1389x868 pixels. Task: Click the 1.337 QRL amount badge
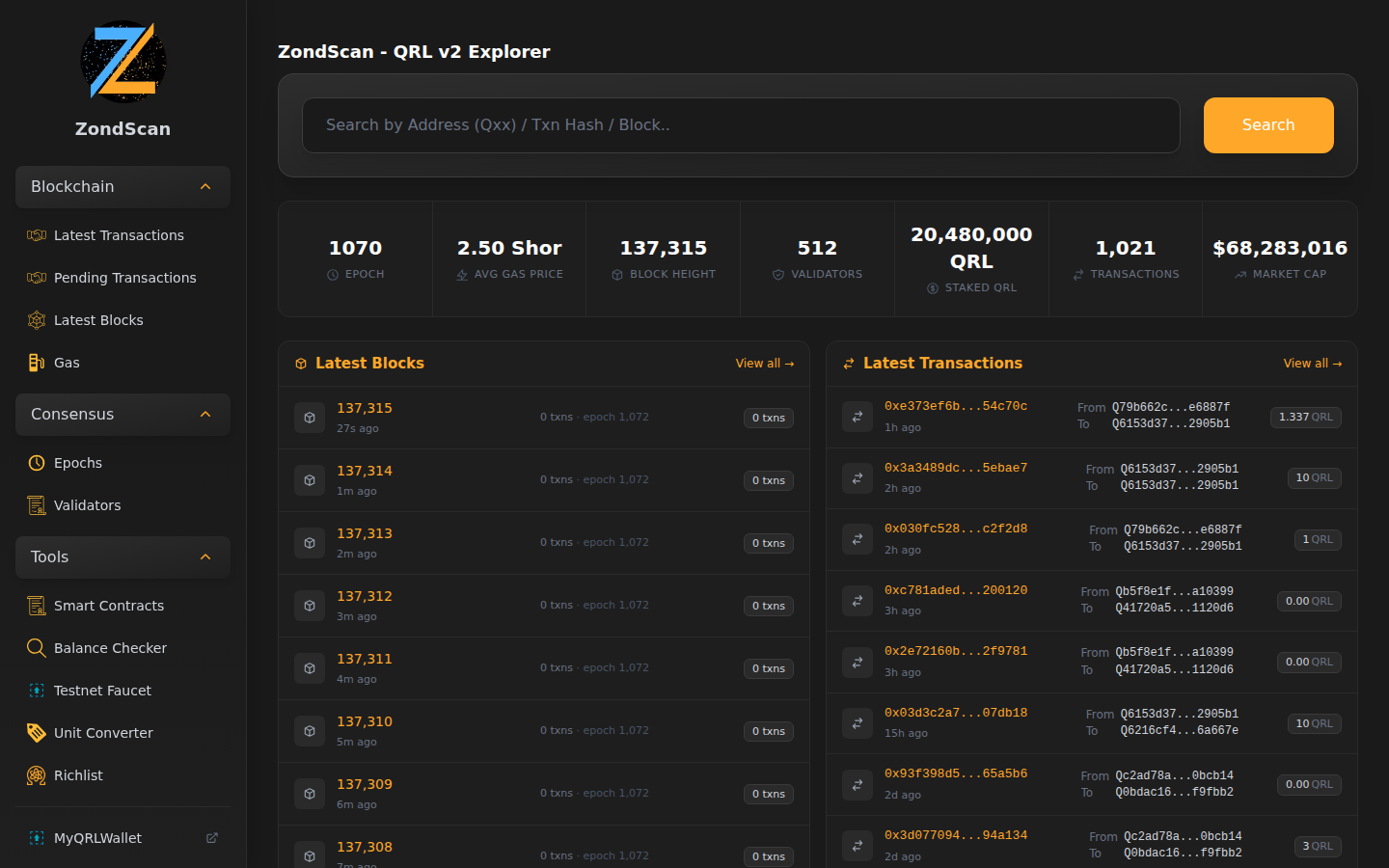[1306, 417]
